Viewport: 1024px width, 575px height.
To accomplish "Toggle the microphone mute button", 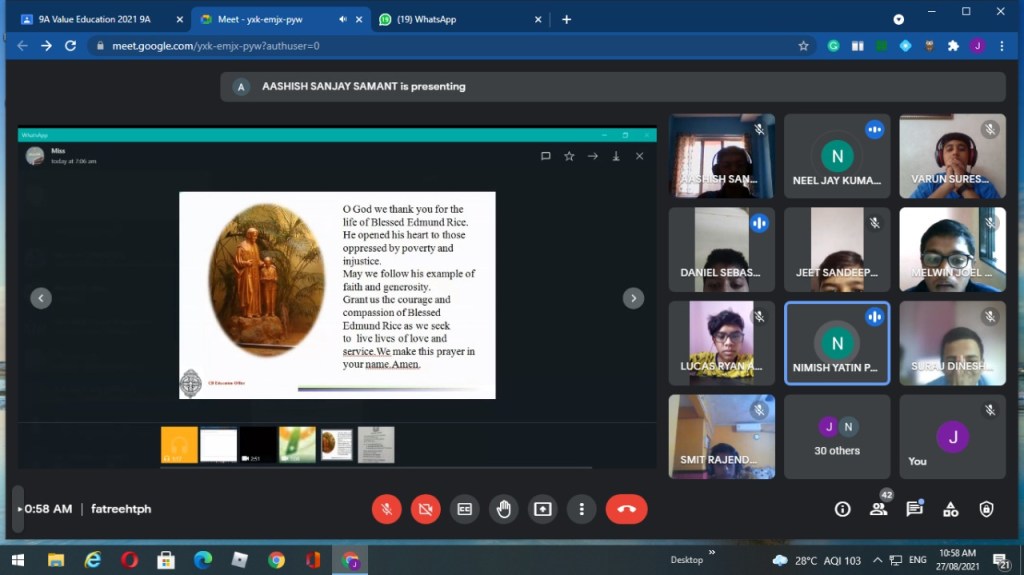I will 386,509.
